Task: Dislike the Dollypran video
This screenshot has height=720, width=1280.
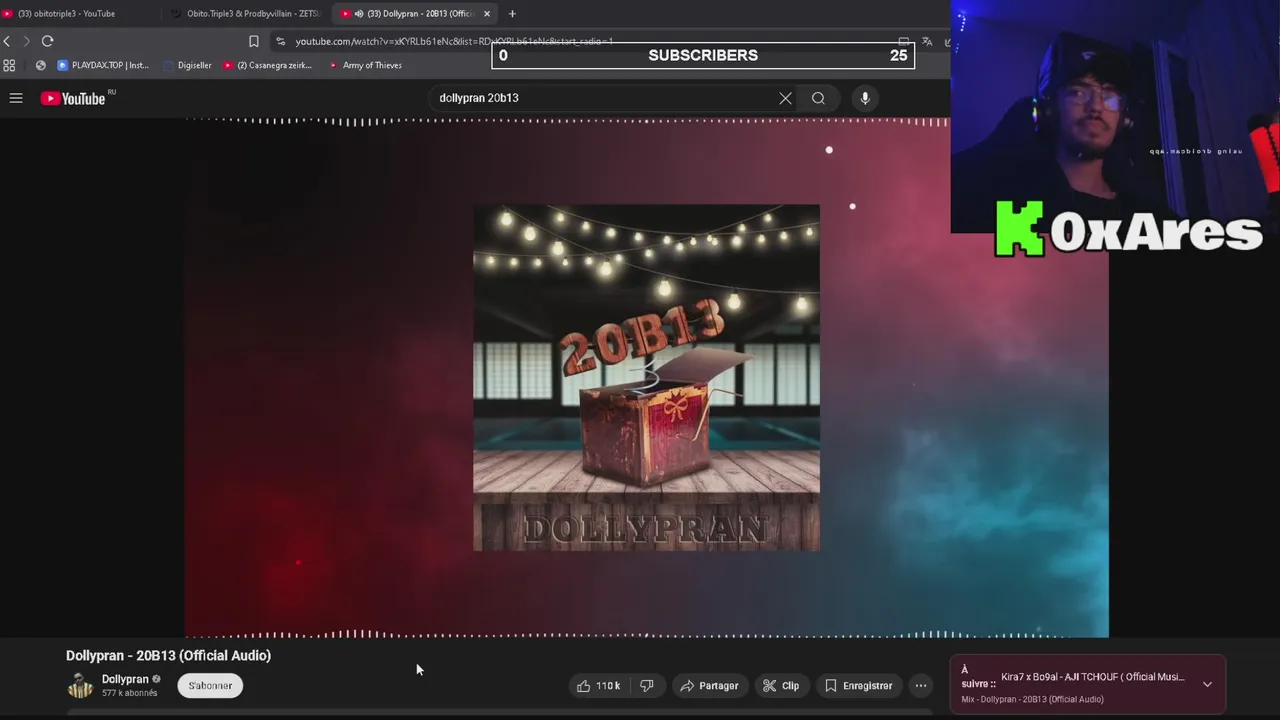Action: [x=647, y=686]
